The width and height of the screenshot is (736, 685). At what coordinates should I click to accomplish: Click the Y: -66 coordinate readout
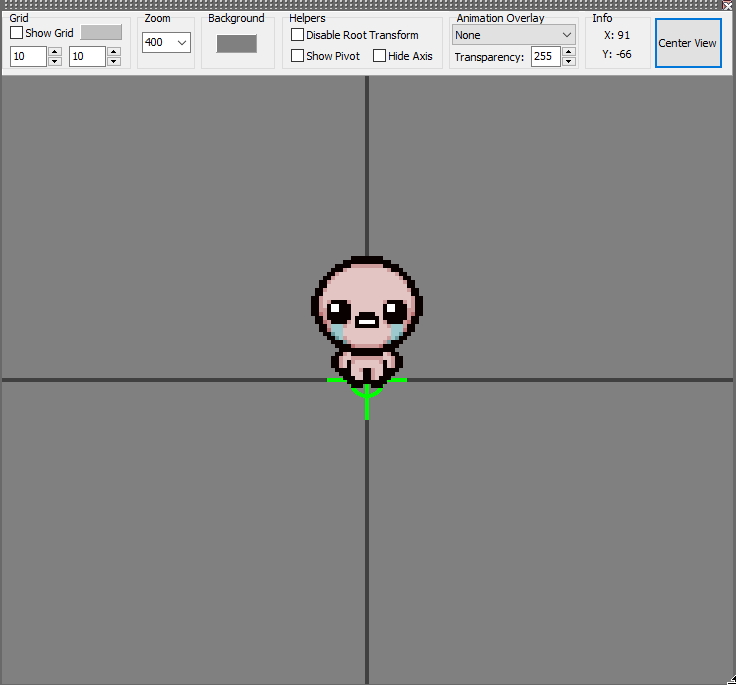pyautogui.click(x=617, y=54)
